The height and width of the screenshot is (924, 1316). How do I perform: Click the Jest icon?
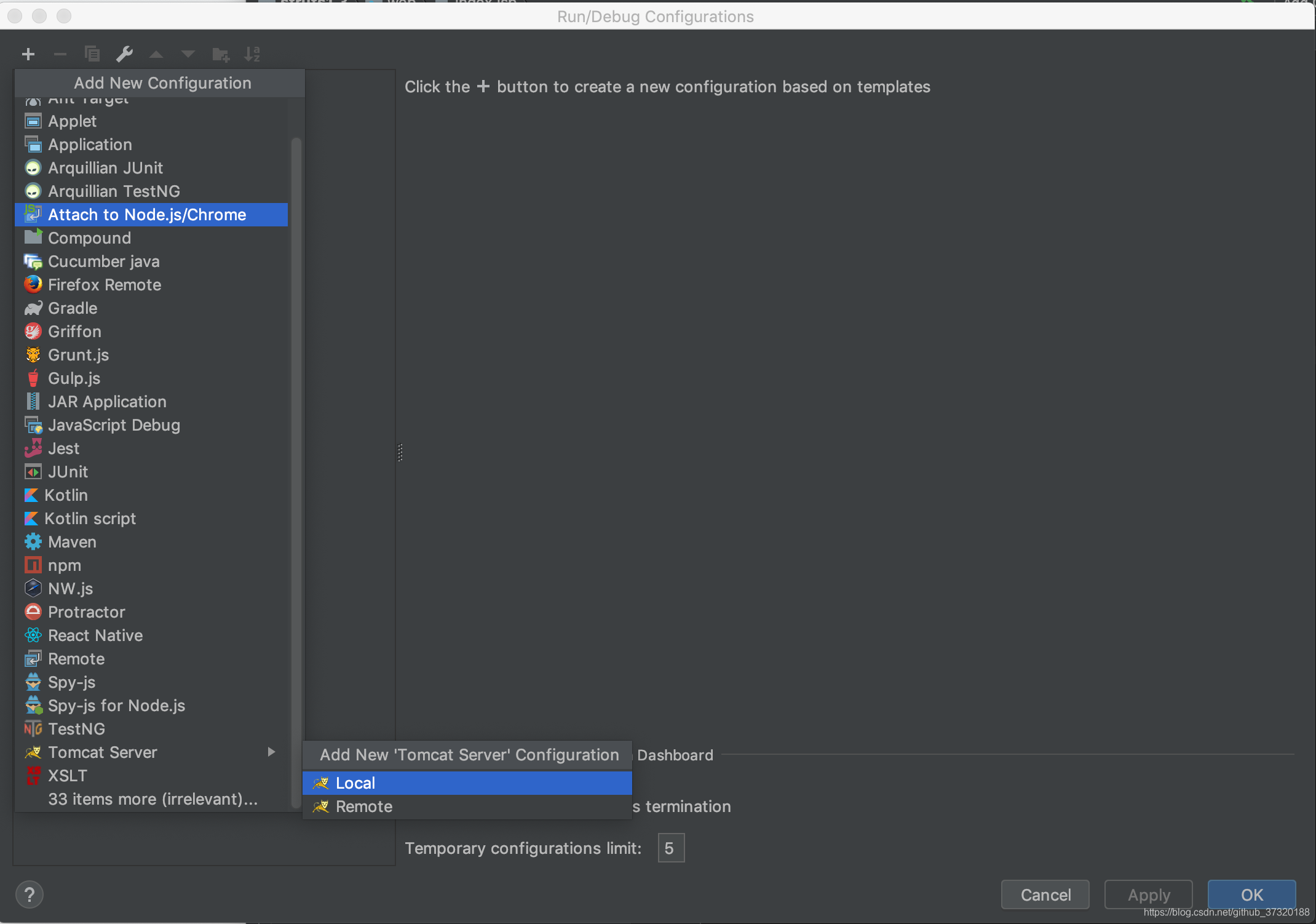point(33,448)
